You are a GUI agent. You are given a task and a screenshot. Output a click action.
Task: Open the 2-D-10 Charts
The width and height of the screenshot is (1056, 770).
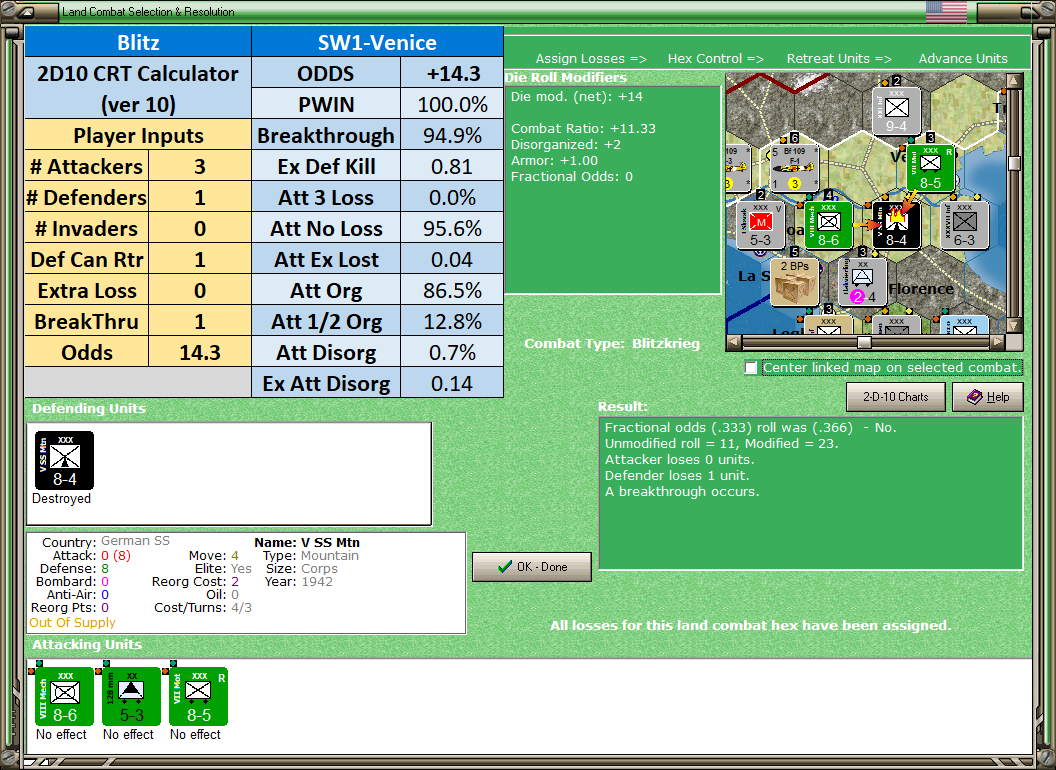pyautogui.click(x=896, y=397)
